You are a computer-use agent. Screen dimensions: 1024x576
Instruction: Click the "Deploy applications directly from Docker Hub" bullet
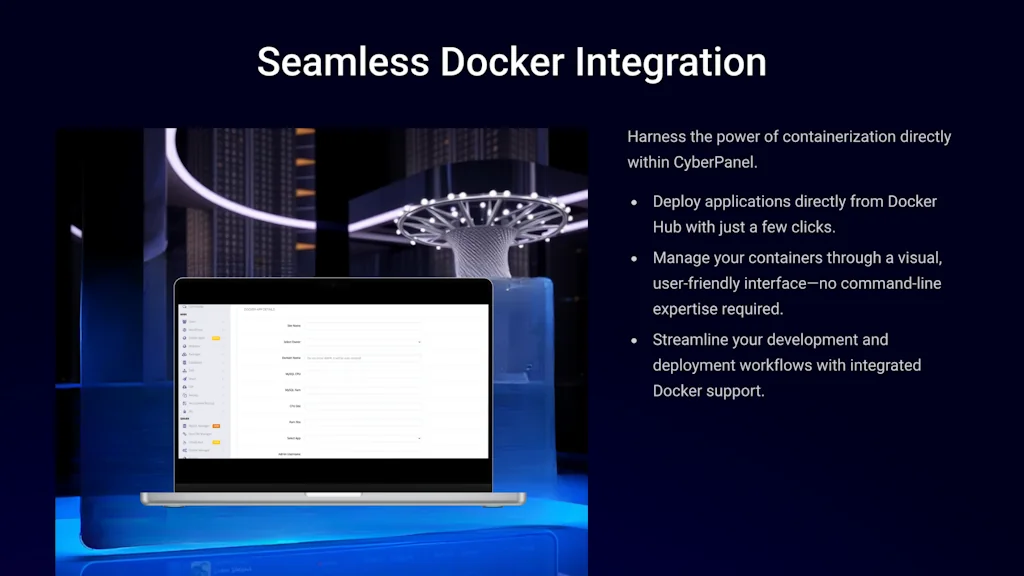(x=795, y=214)
